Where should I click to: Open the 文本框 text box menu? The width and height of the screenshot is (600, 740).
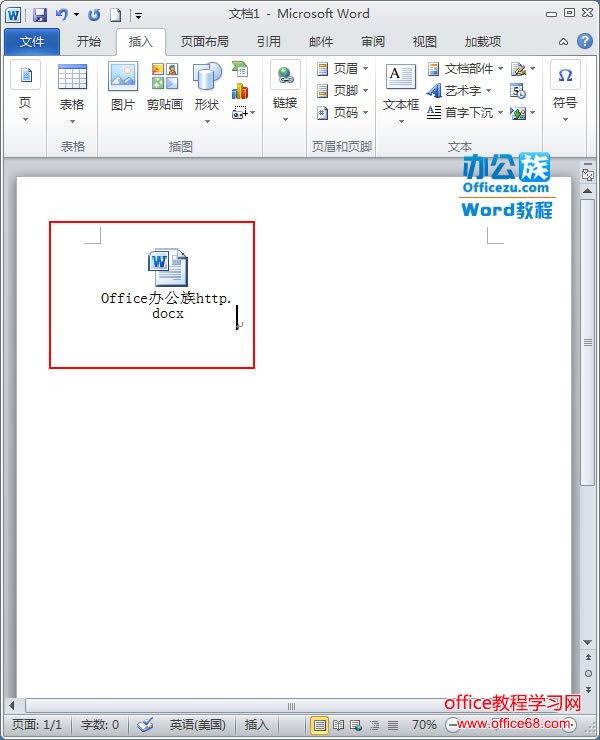[x=401, y=93]
